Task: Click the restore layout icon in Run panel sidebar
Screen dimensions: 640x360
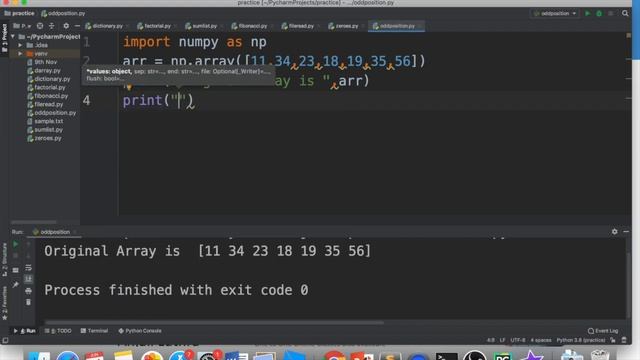Action: 16,270
